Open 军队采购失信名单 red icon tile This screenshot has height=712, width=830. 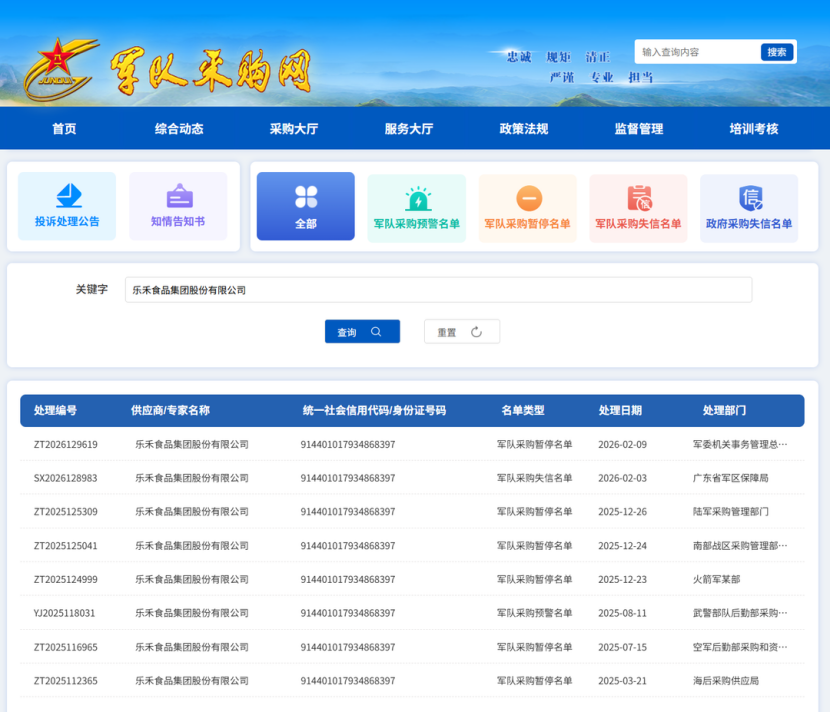coord(638,208)
